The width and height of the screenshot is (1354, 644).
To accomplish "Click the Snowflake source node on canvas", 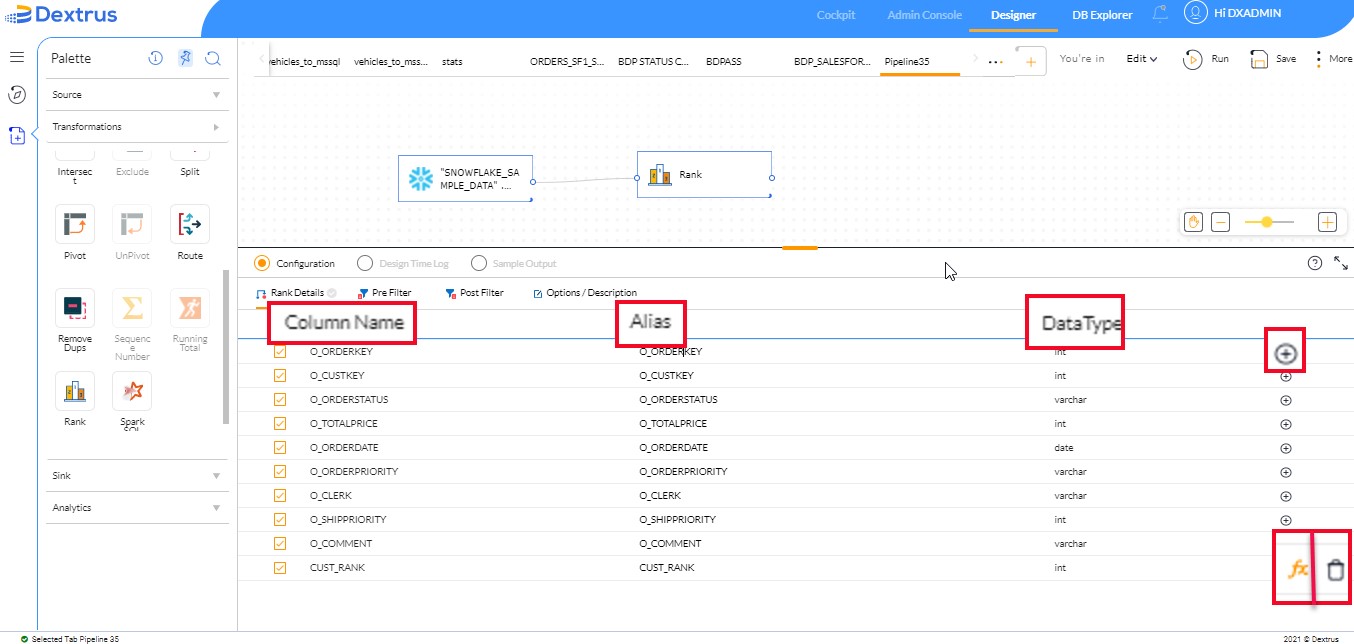I will 465,178.
